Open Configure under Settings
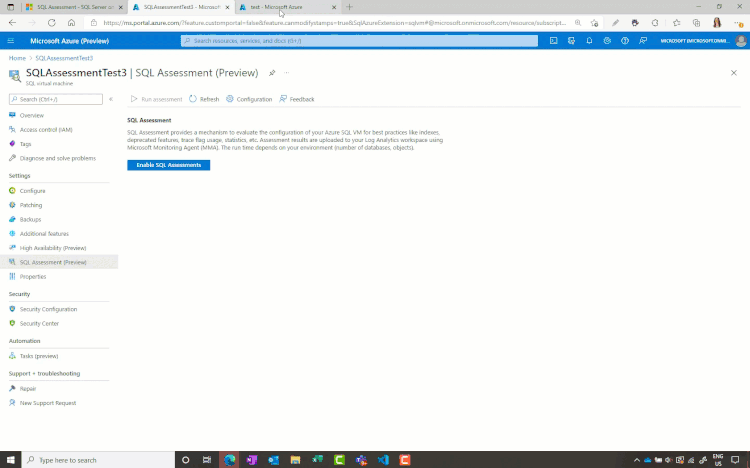The width and height of the screenshot is (750, 468). (x=33, y=191)
